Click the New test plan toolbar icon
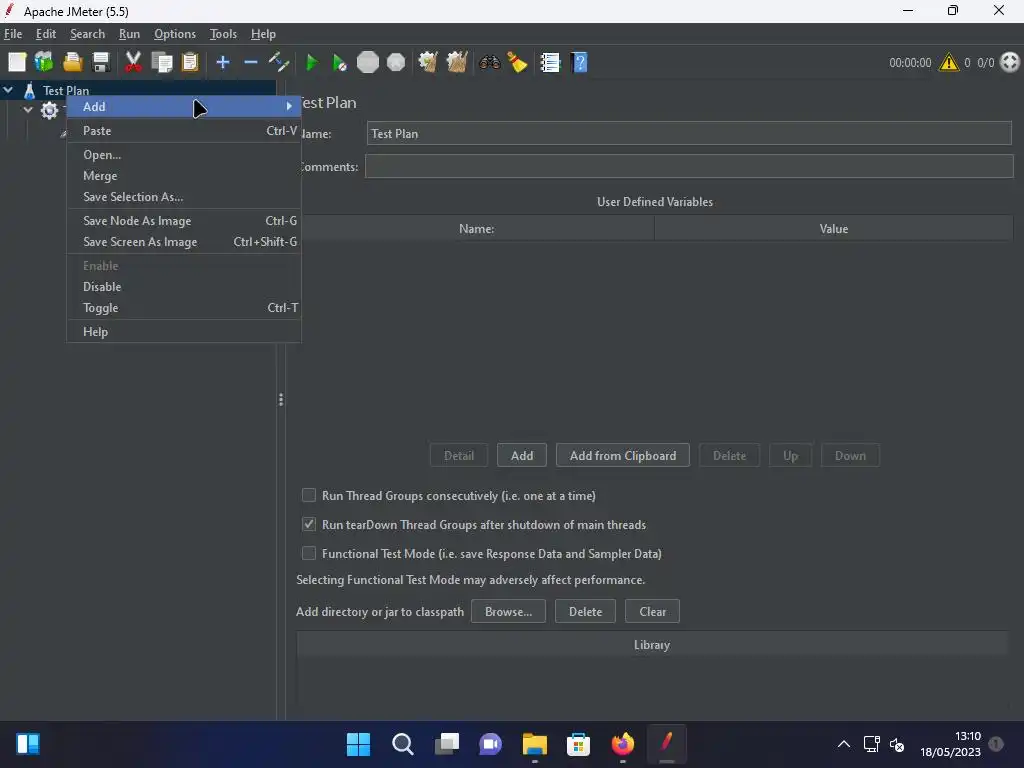 [x=17, y=63]
